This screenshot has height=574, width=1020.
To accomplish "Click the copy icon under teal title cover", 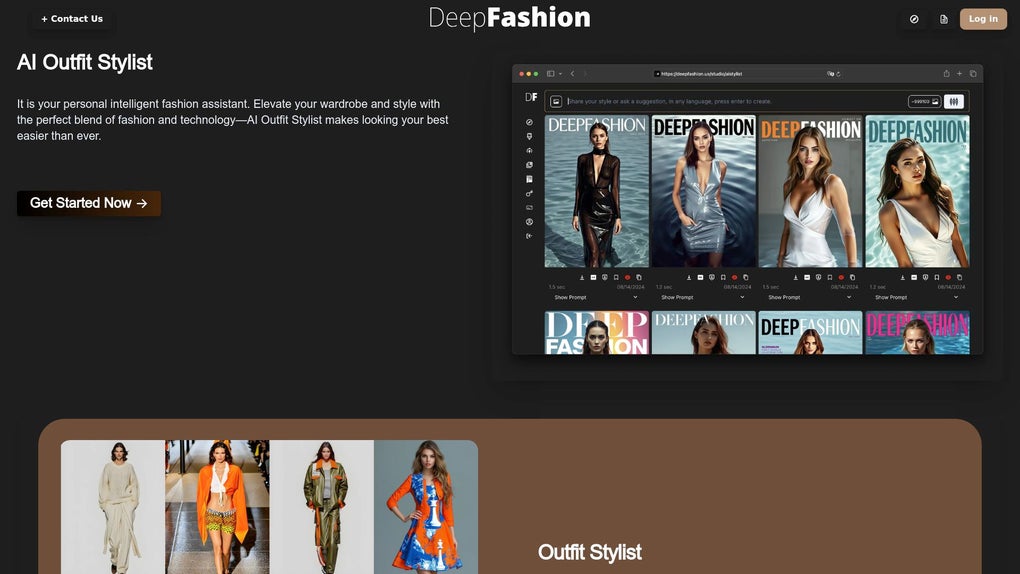I will (960, 277).
